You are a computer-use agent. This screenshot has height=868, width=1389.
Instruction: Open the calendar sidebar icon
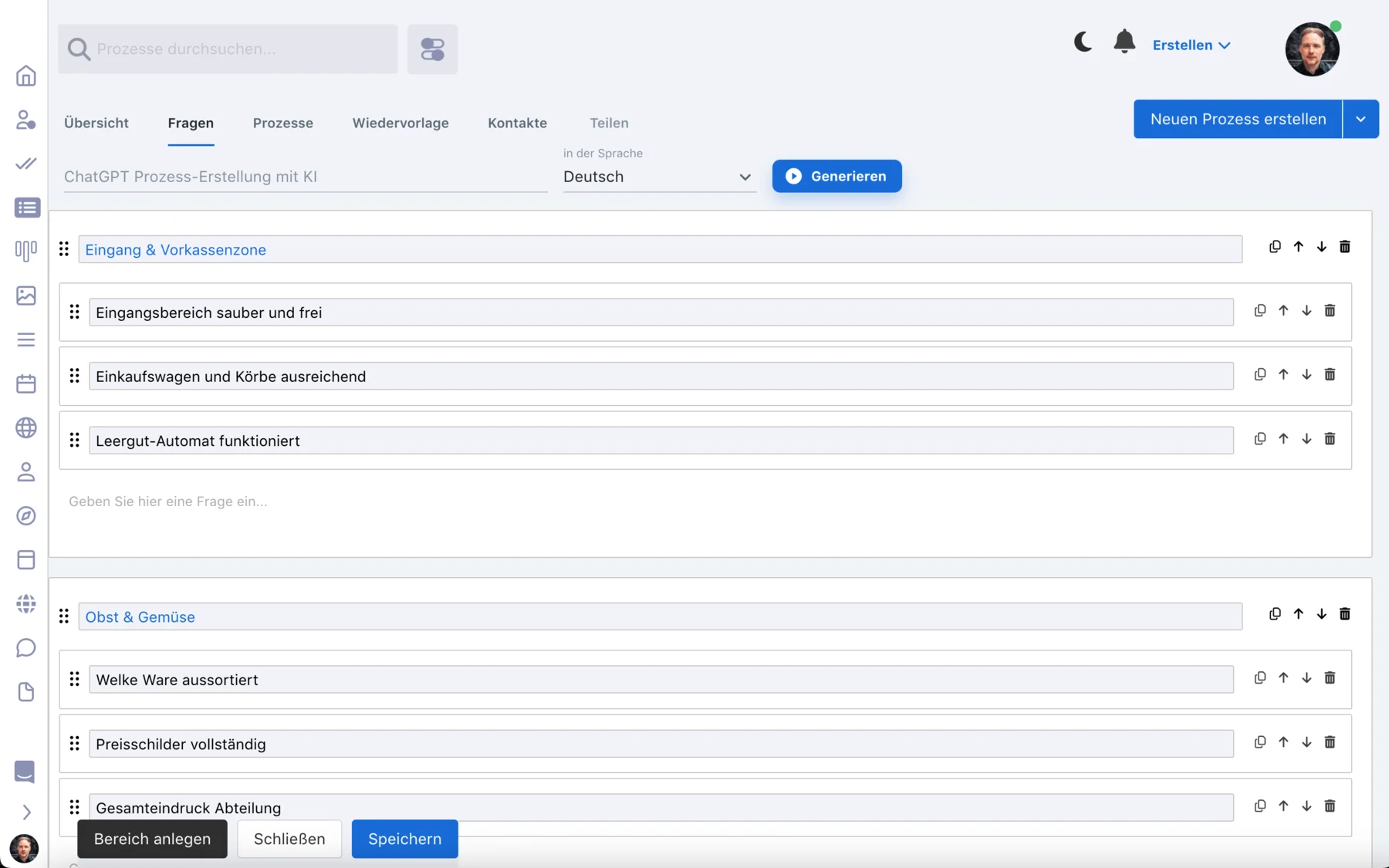coord(26,383)
